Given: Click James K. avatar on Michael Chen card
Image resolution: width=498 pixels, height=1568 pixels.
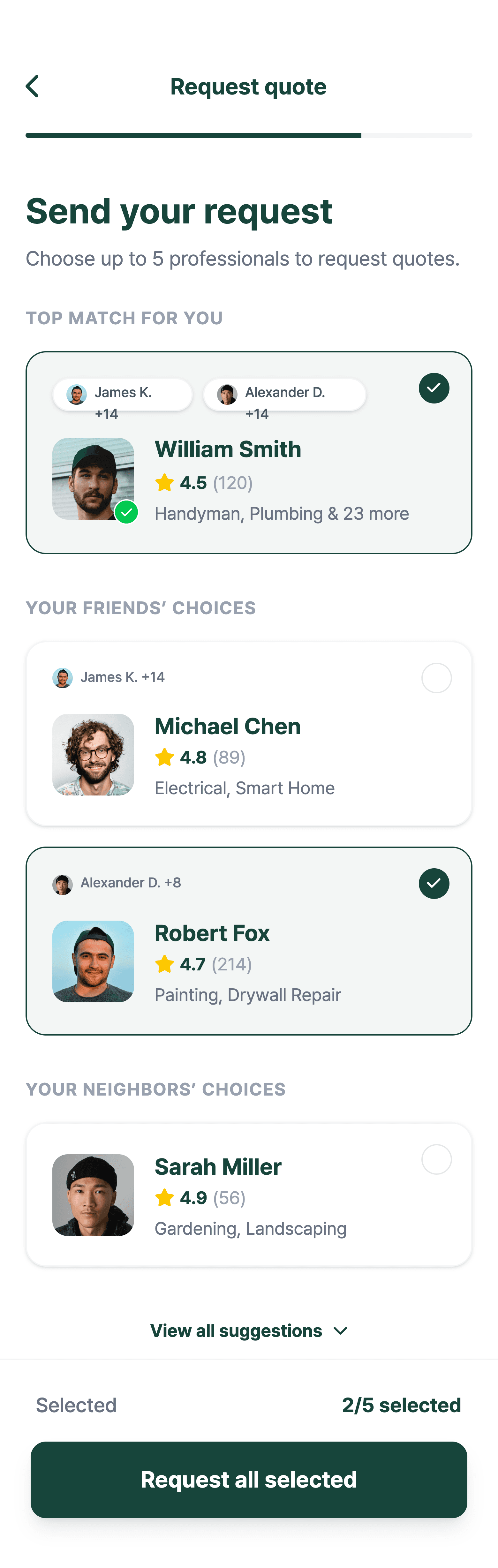Looking at the screenshot, I should click(63, 677).
